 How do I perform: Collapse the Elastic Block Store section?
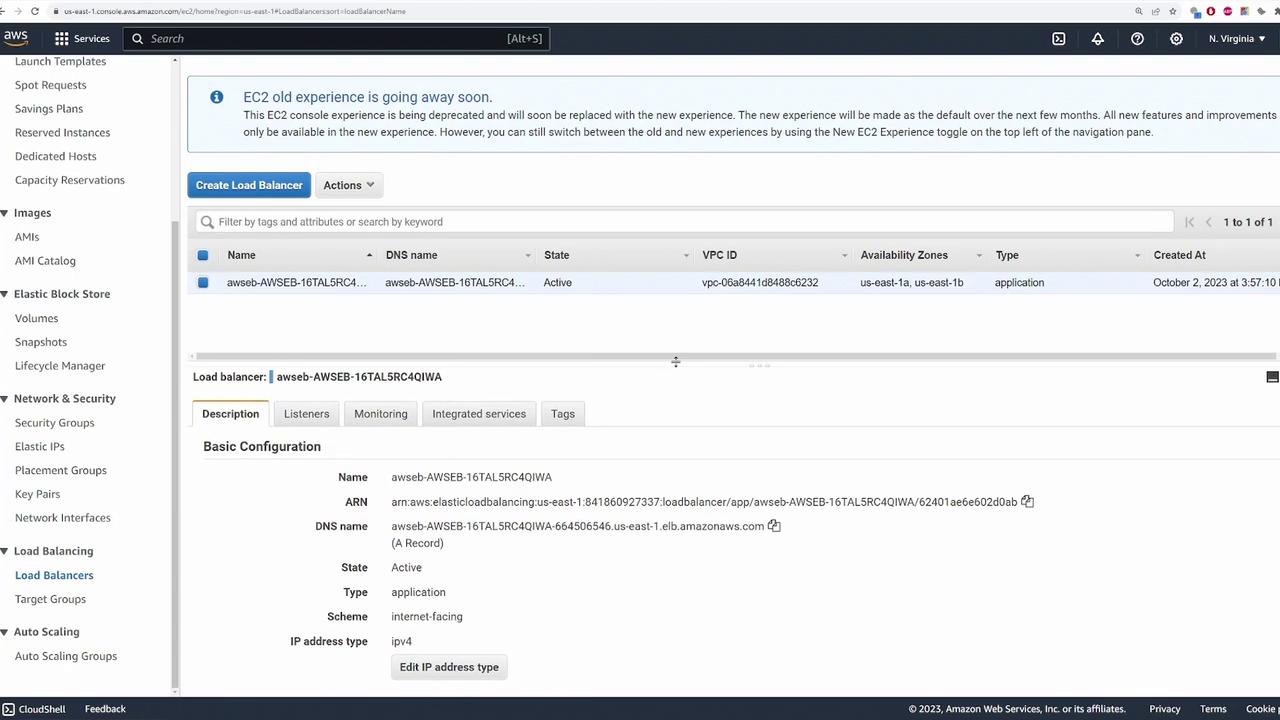[x=5, y=294]
